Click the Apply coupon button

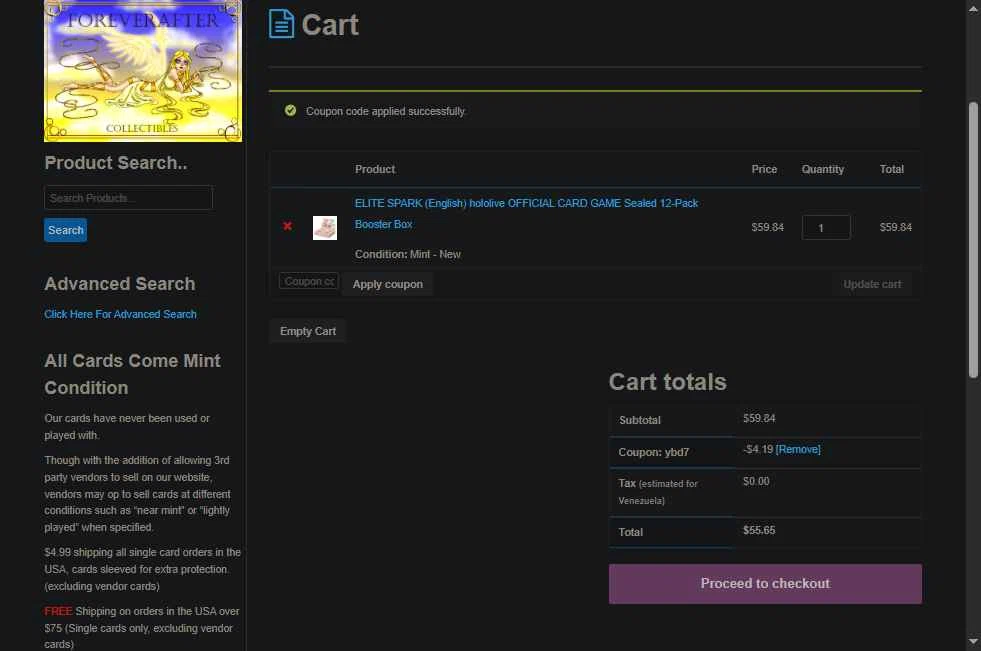(388, 284)
